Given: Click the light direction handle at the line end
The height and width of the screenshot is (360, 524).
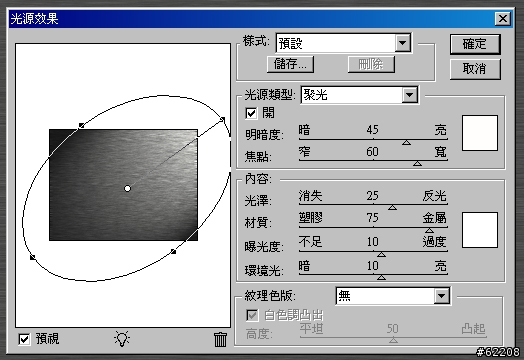Looking at the screenshot, I should pyautogui.click(x=223, y=119).
